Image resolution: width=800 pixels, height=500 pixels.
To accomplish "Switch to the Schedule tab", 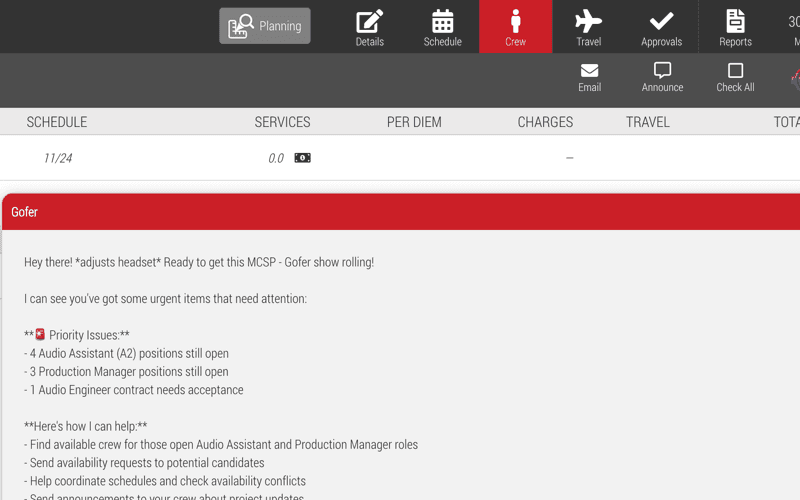I will click(442, 27).
